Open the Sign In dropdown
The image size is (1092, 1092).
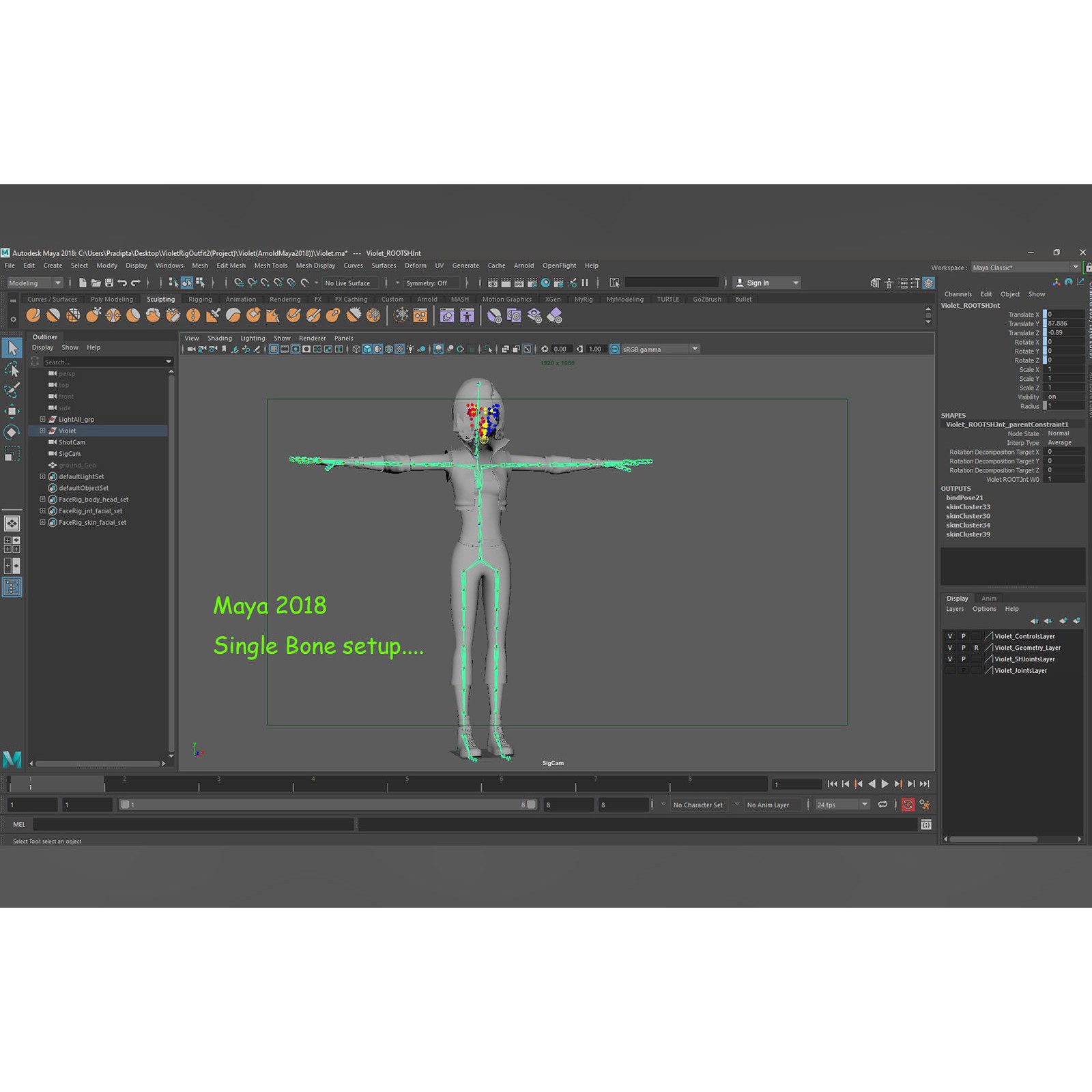(x=766, y=283)
